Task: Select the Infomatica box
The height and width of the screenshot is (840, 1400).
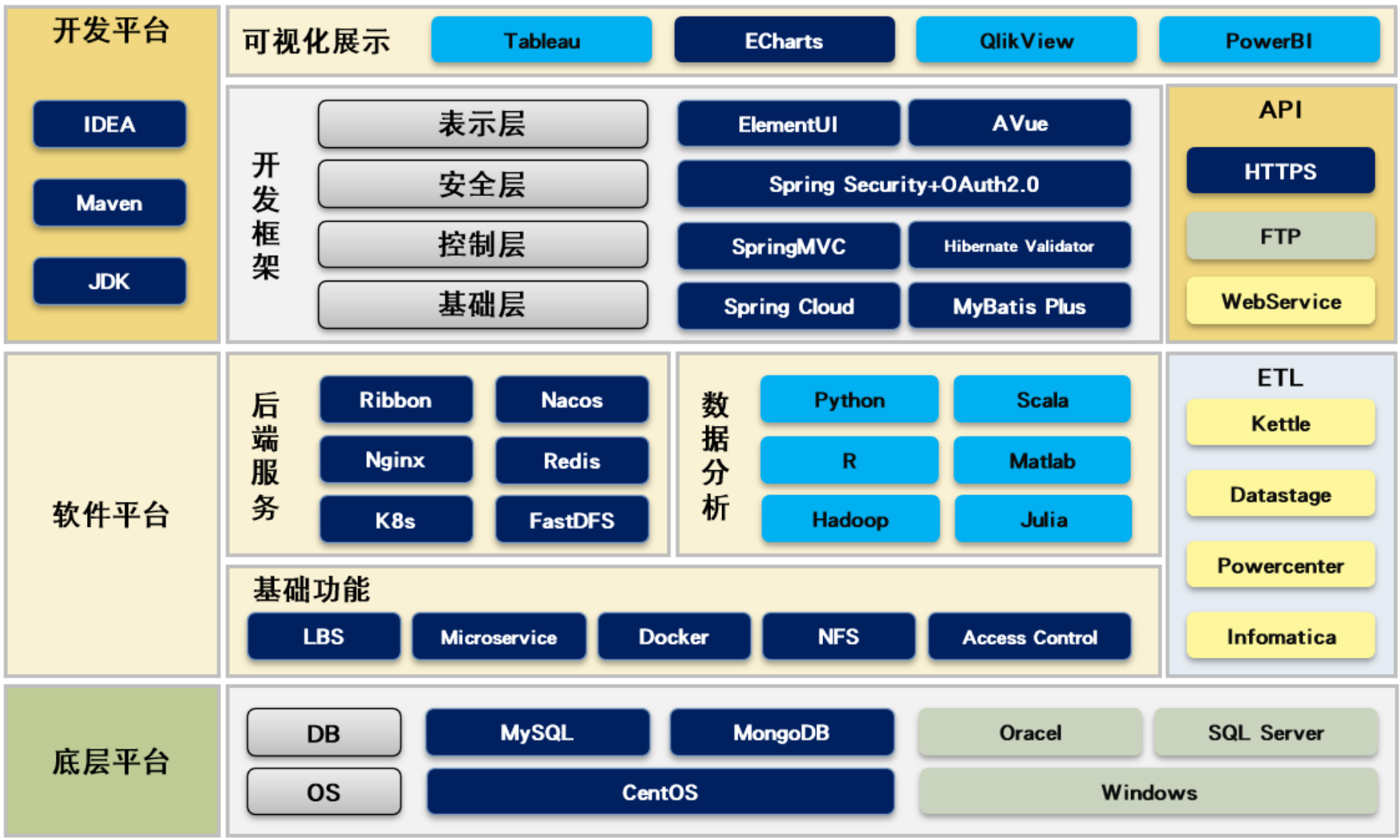Action: [1281, 636]
